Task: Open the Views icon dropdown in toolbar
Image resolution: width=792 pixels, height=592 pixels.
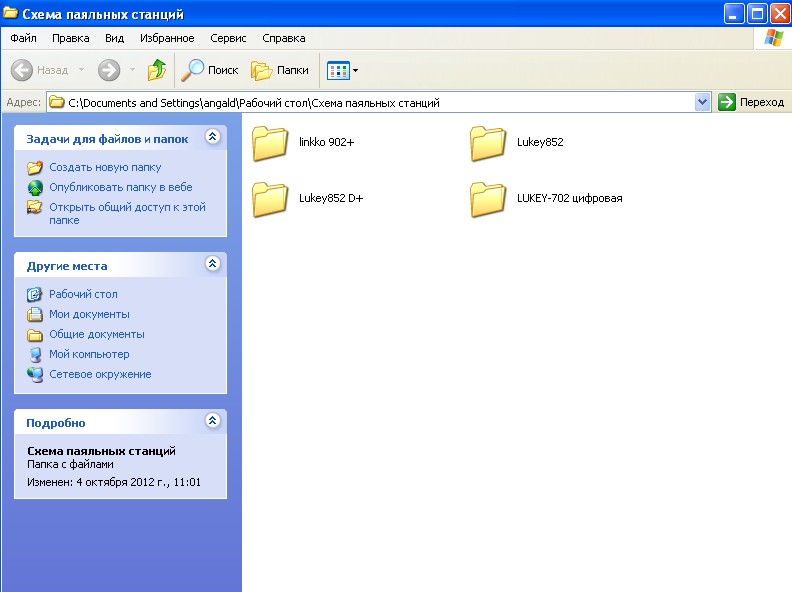Action: (342, 70)
